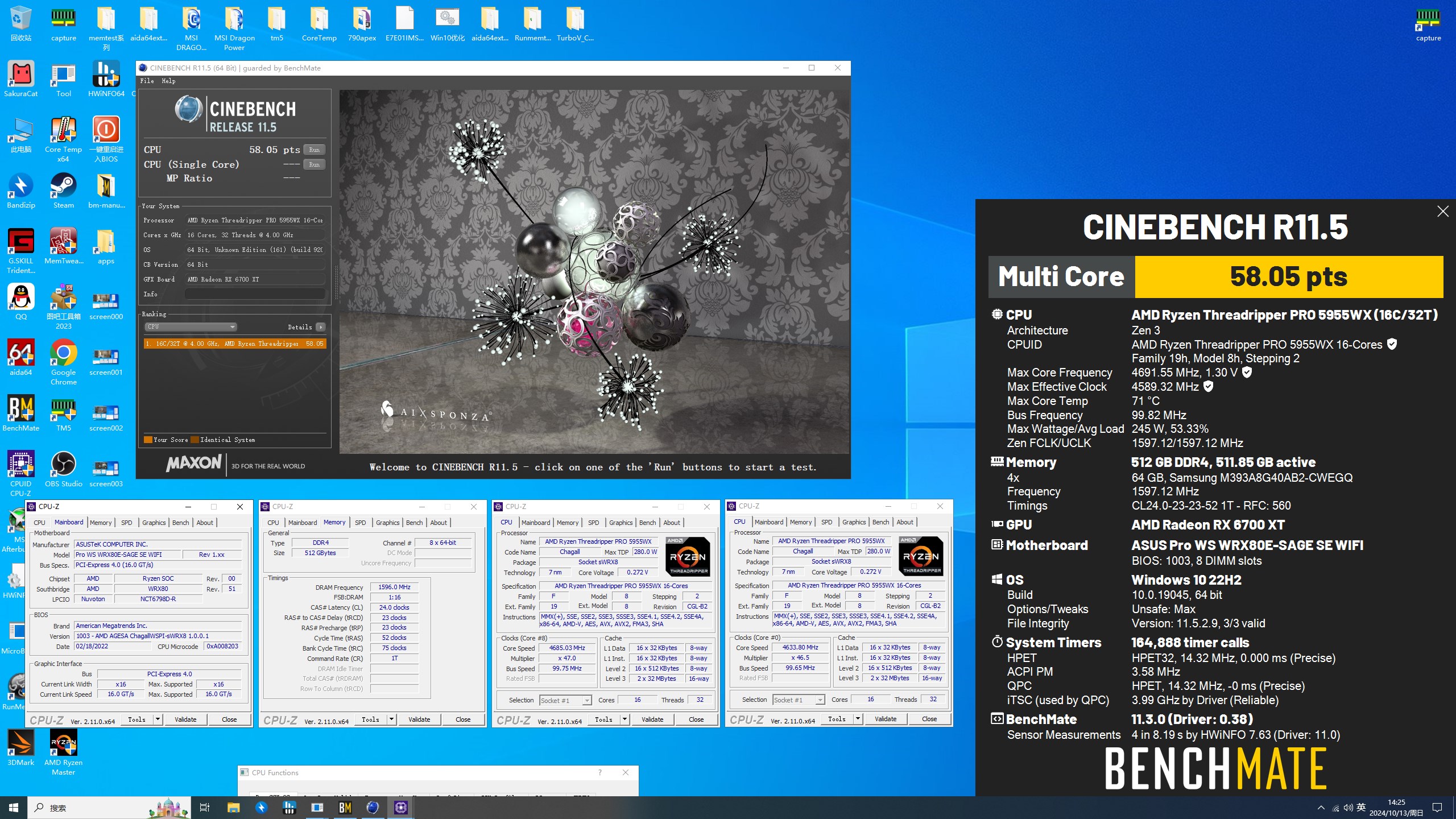Switch to SPD tab in Mainboard CPU-Z window

126,523
